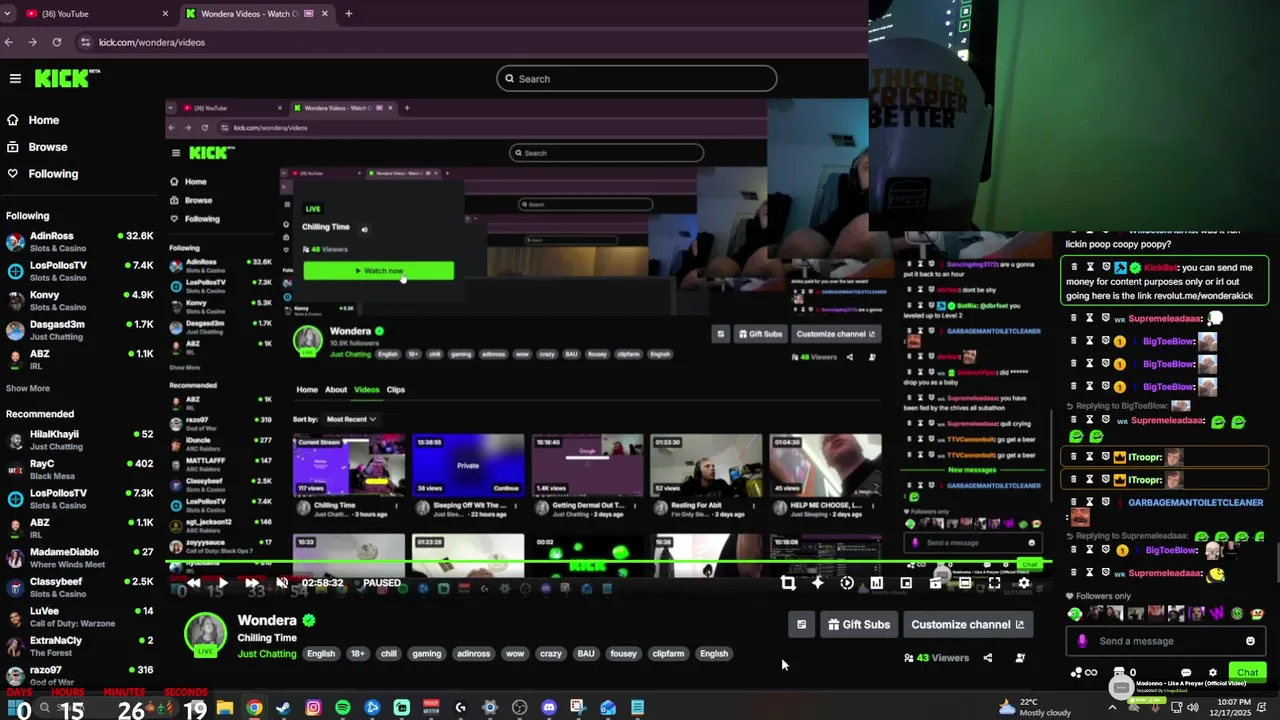The height and width of the screenshot is (720, 1280).
Task: Open the Konvy channel in Following
Action: (79, 300)
